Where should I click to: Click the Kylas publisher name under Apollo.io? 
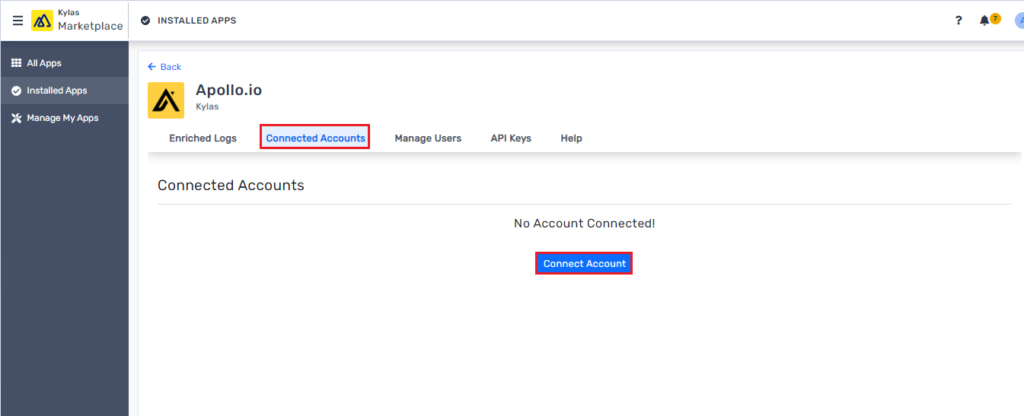[x=207, y=106]
